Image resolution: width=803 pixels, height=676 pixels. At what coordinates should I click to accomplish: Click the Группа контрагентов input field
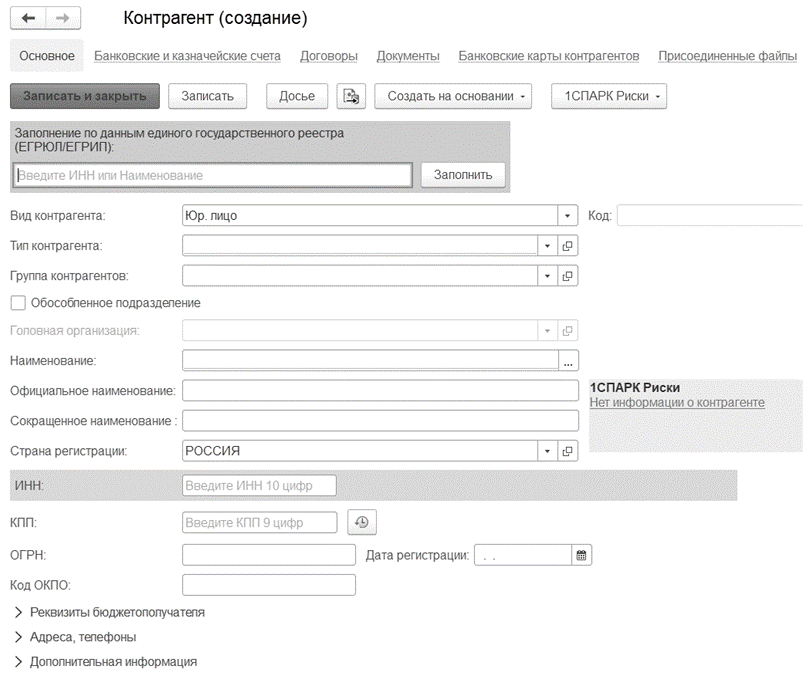click(x=360, y=276)
